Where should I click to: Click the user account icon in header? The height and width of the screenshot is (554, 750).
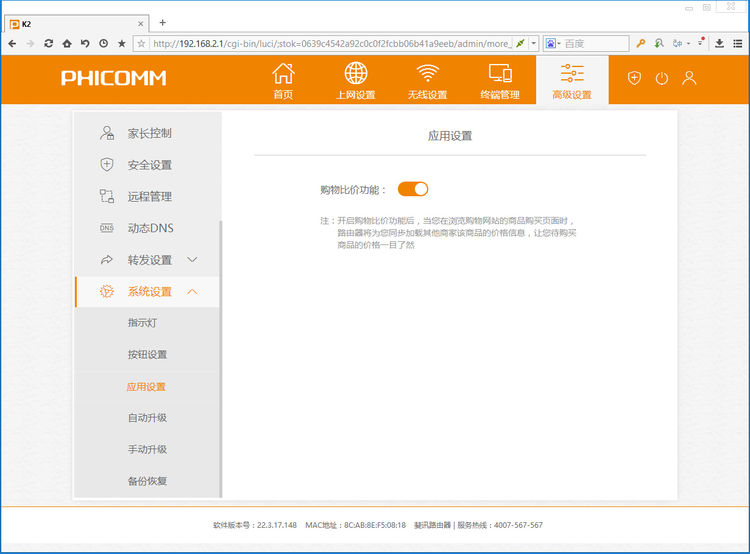pyautogui.click(x=689, y=78)
